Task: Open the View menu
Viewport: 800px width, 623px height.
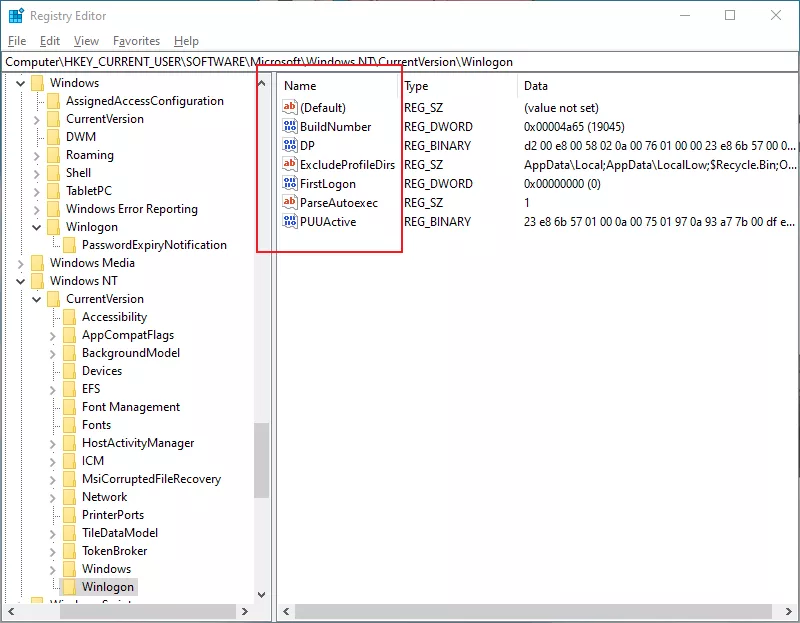Action: [86, 41]
